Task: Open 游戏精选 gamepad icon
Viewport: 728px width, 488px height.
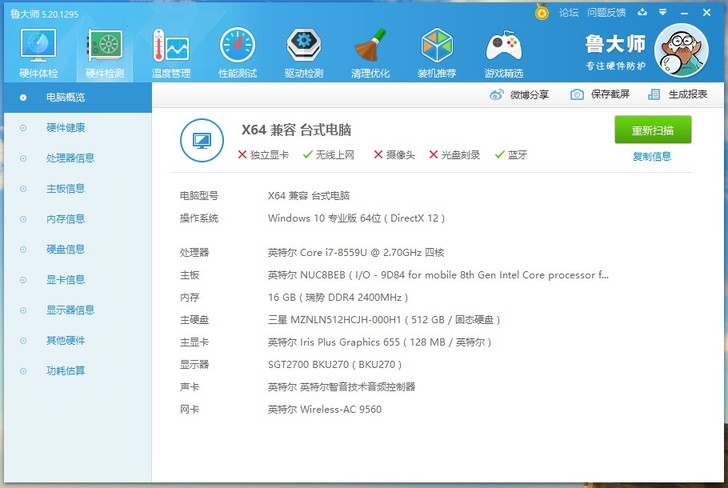Action: tap(504, 46)
